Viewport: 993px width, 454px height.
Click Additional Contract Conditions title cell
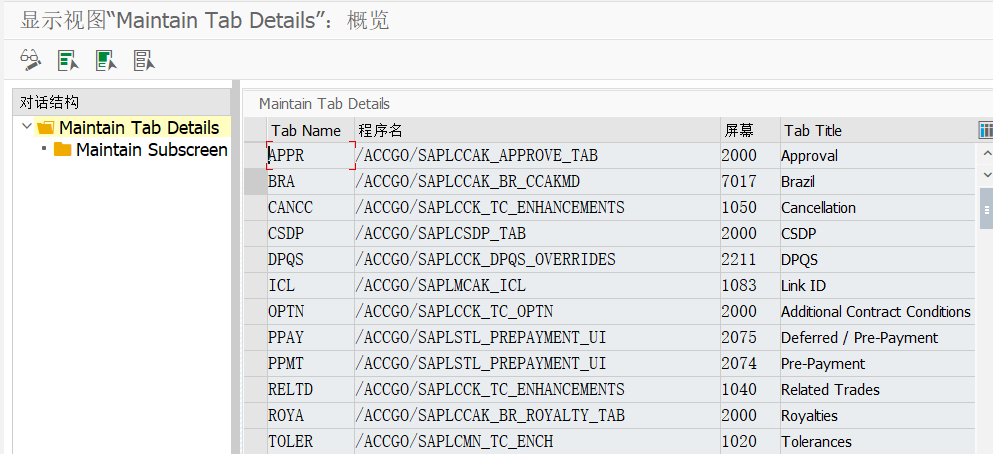click(878, 312)
